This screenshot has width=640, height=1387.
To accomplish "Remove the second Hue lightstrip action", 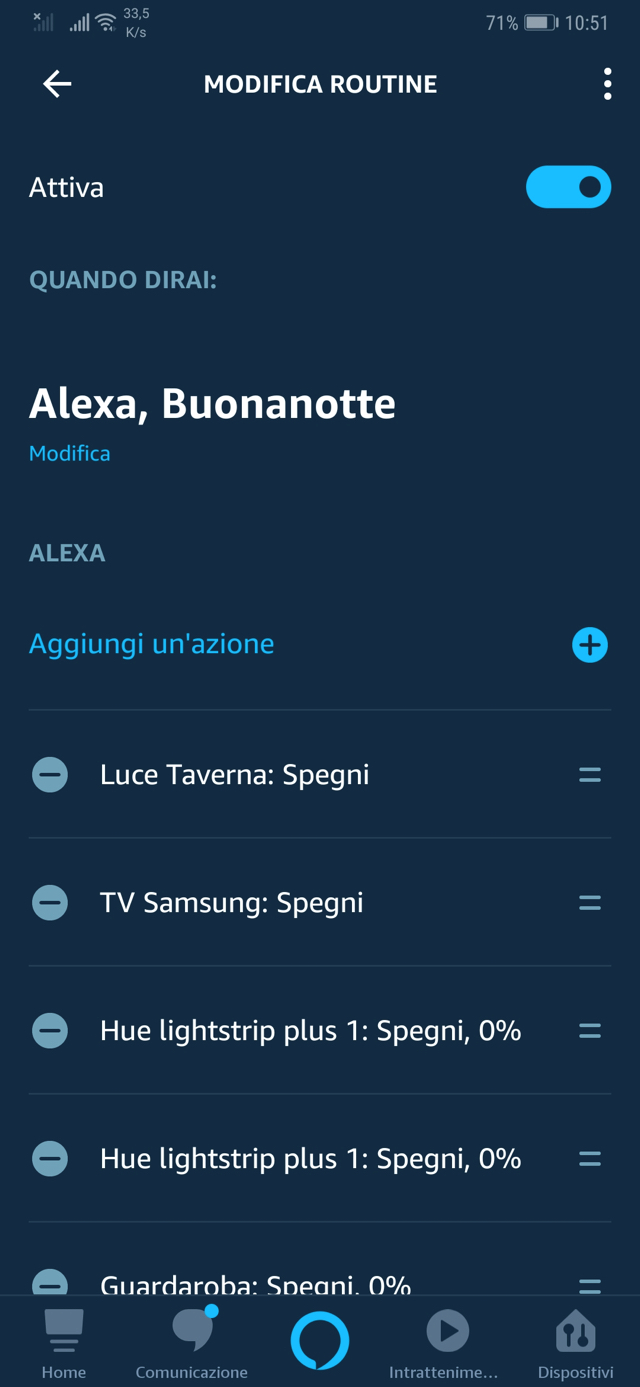I will 50,1159.
